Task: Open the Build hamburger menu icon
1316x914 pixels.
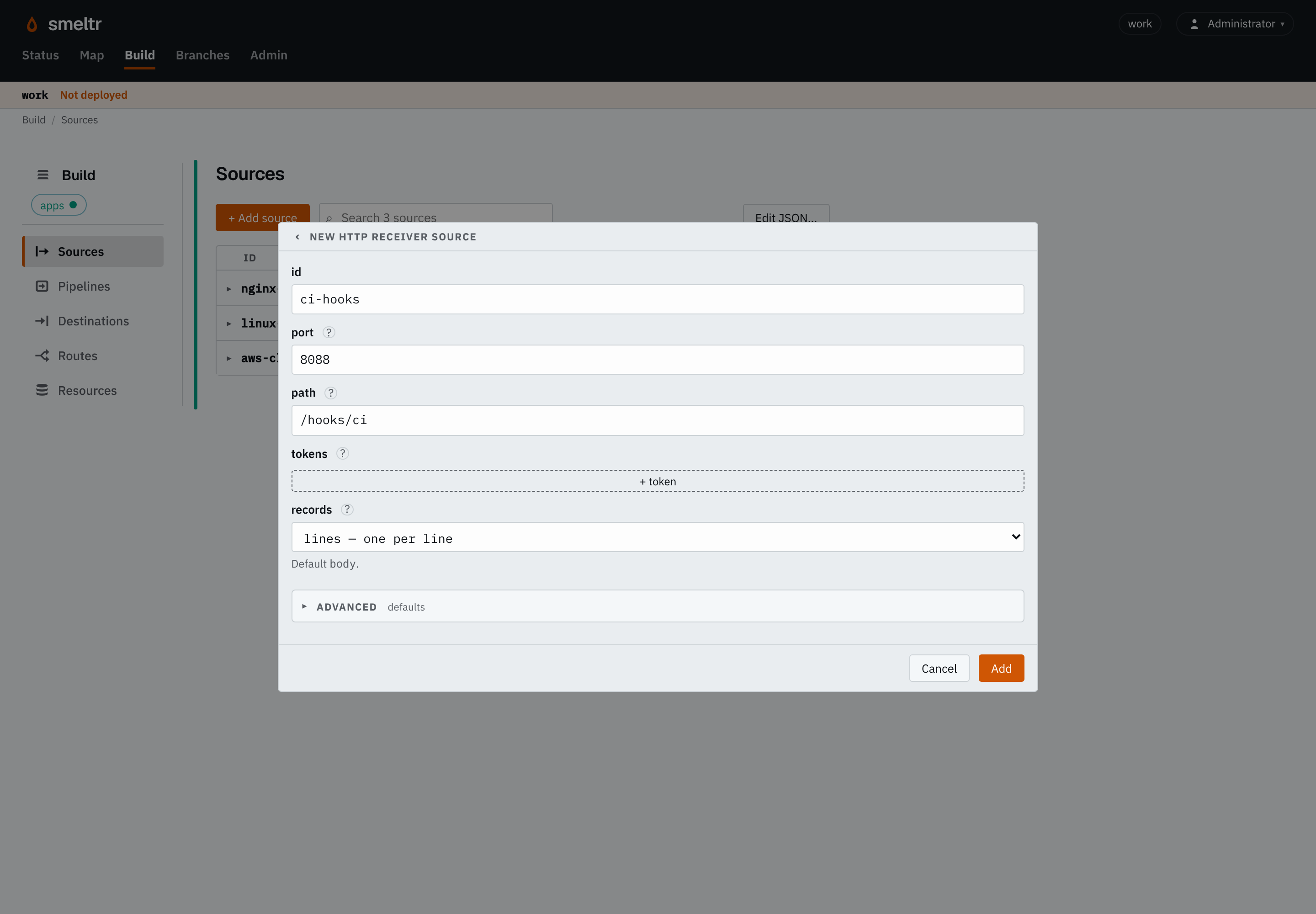Action: coord(43,175)
